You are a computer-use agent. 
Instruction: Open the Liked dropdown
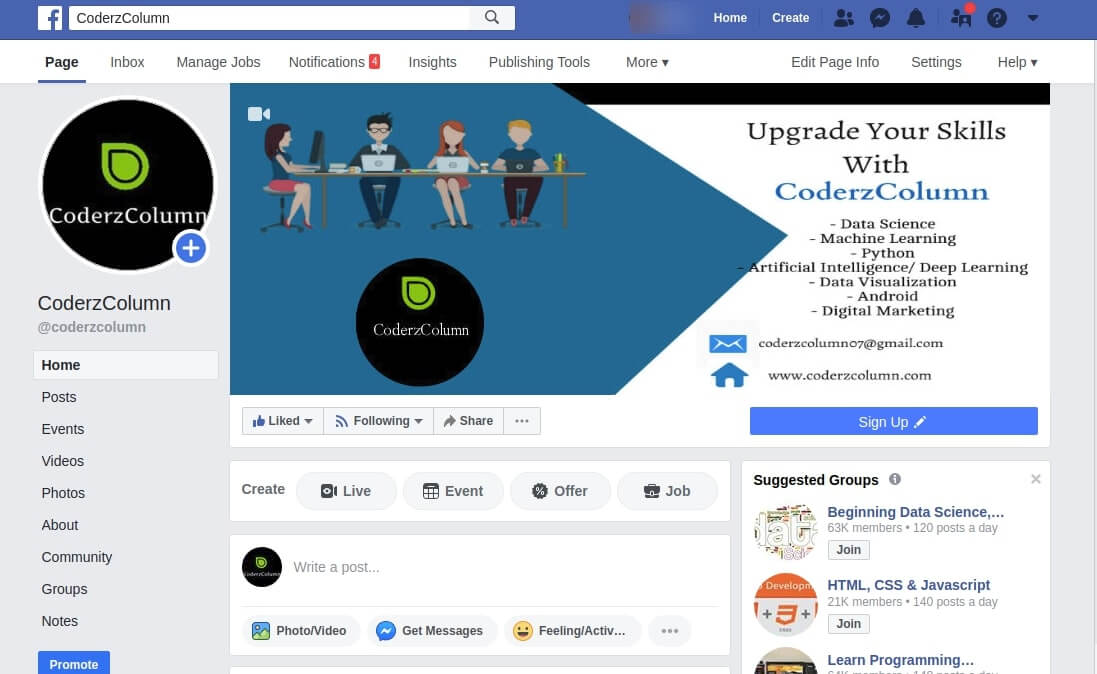point(283,421)
